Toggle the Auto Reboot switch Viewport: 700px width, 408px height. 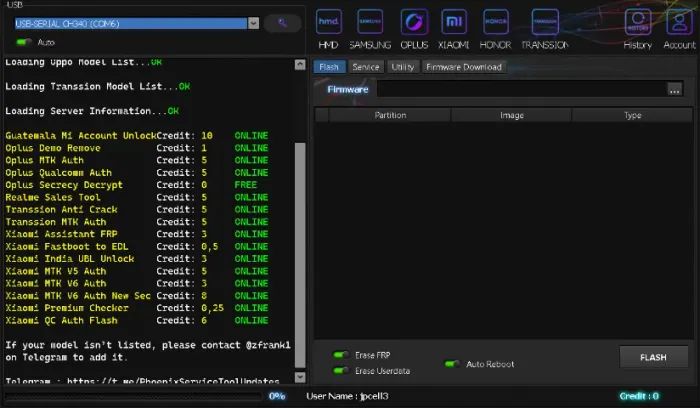453,364
